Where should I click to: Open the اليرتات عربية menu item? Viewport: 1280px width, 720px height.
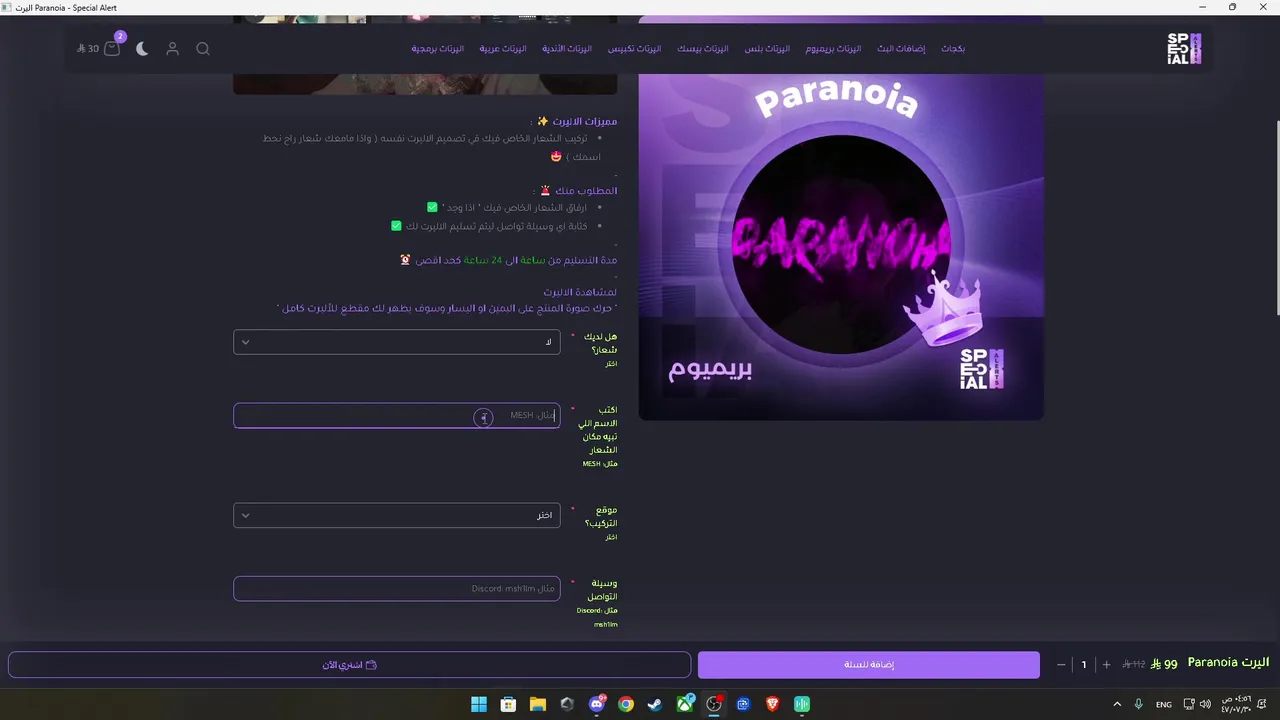coord(503,49)
